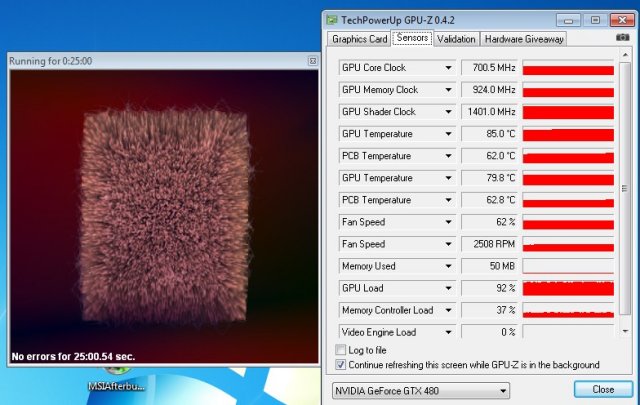The height and width of the screenshot is (405, 640).
Task: Select the Sensors tab
Action: [x=412, y=38]
